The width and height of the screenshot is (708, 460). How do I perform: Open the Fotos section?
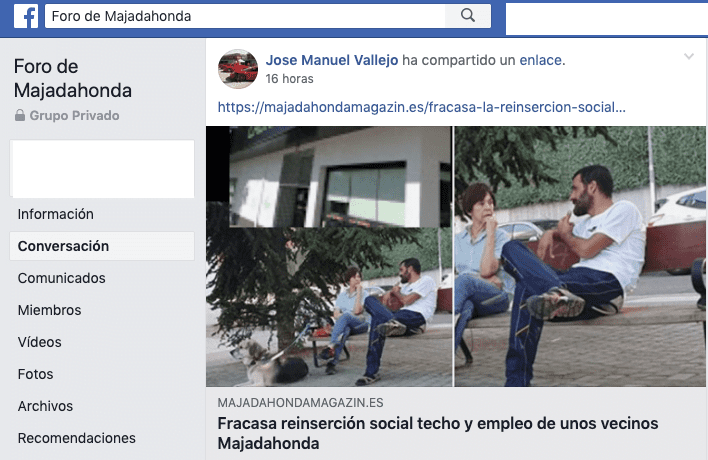point(35,374)
